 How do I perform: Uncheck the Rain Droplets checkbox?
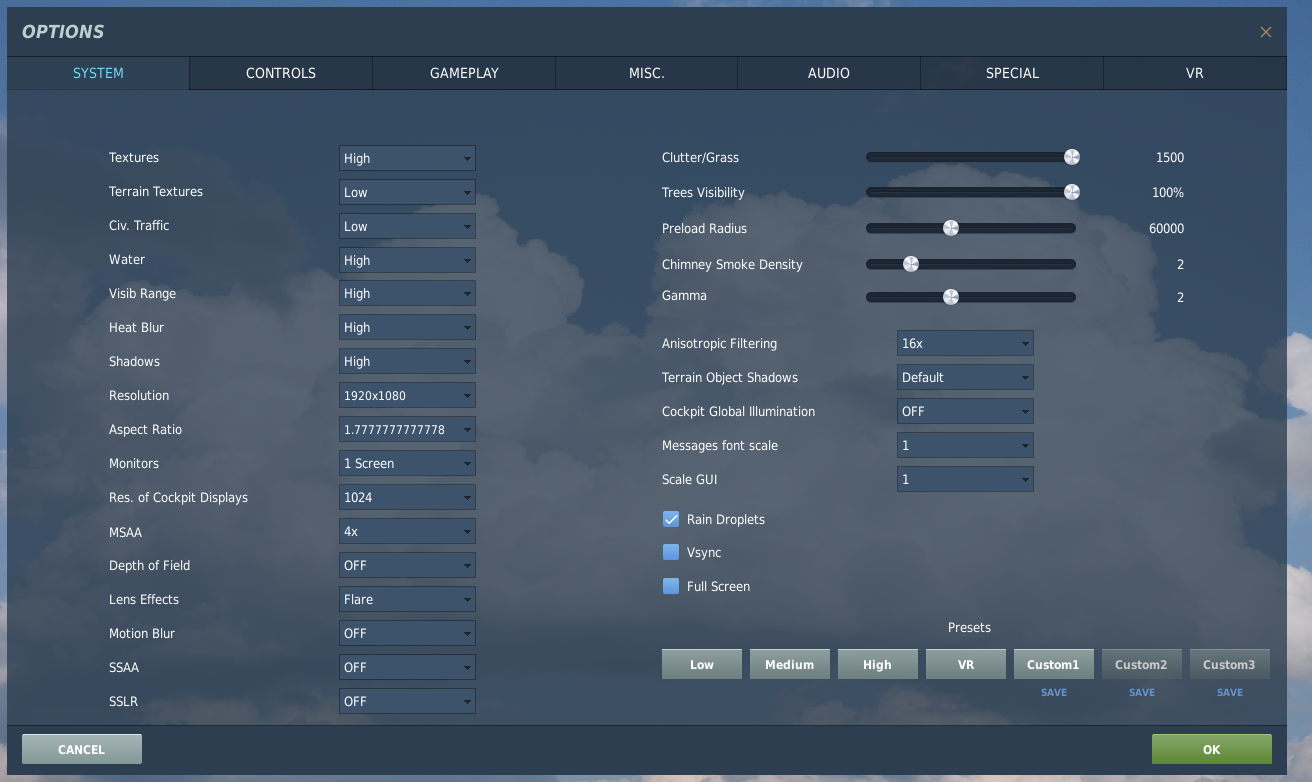tap(671, 519)
